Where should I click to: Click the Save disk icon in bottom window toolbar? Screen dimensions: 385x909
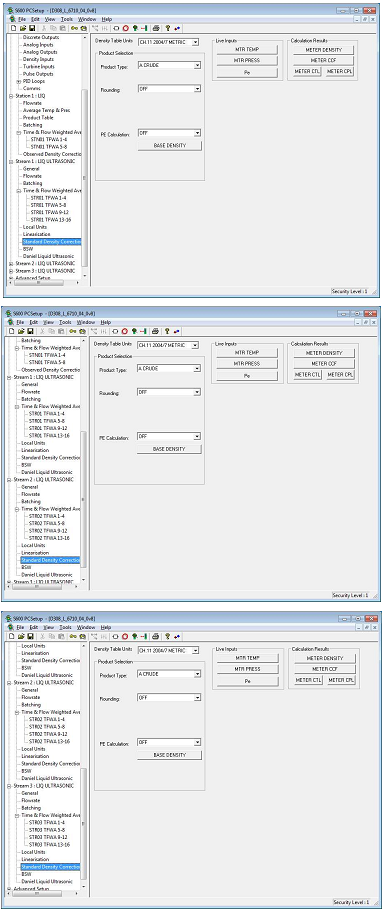pos(31,637)
